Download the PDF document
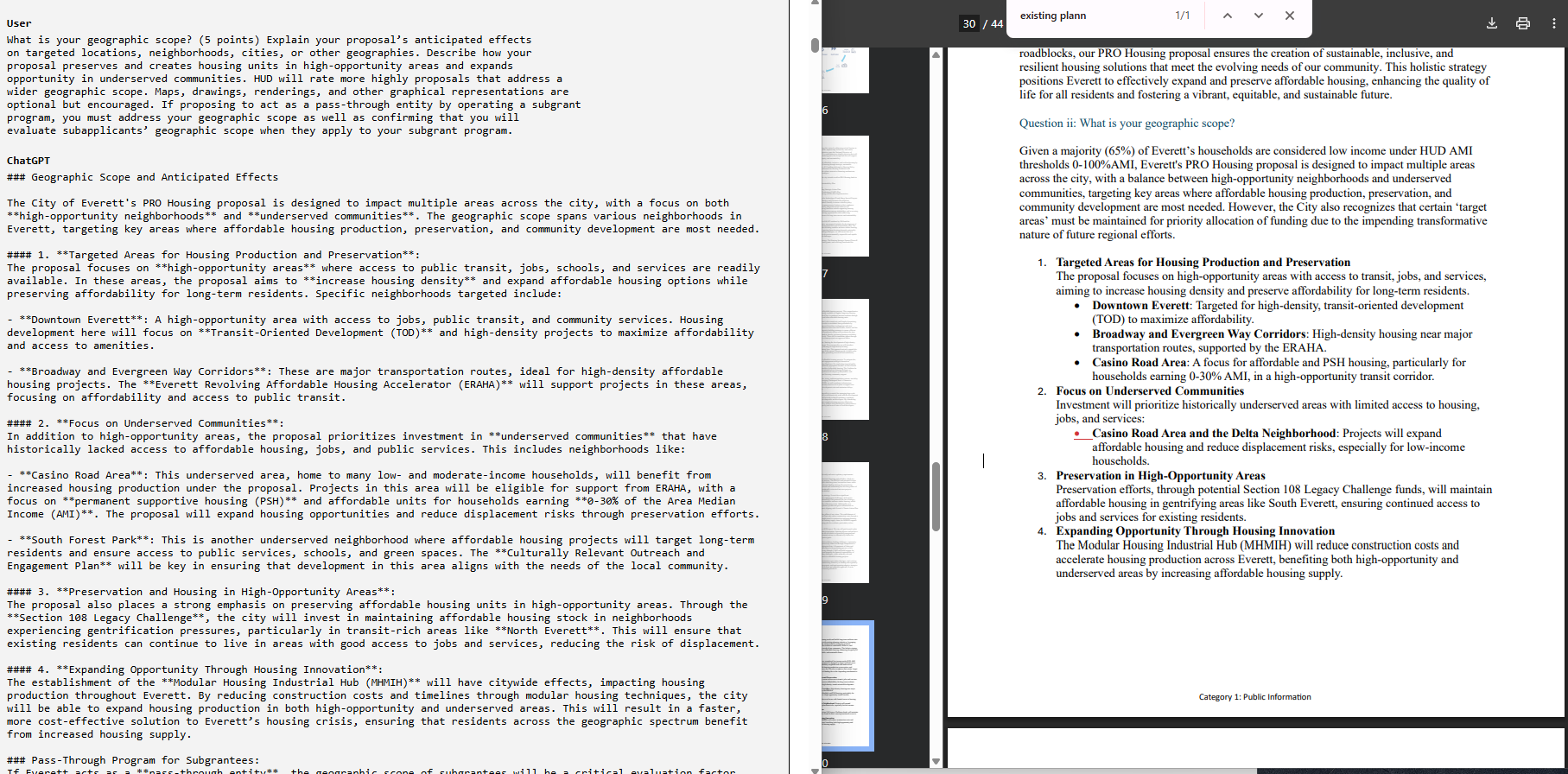 coord(1491,23)
